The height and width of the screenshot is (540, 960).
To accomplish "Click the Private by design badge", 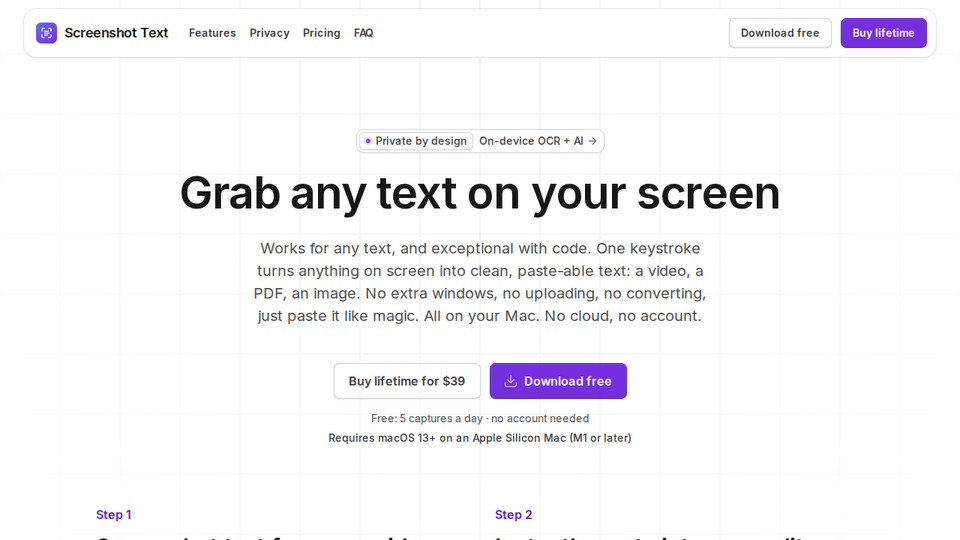I will point(416,141).
